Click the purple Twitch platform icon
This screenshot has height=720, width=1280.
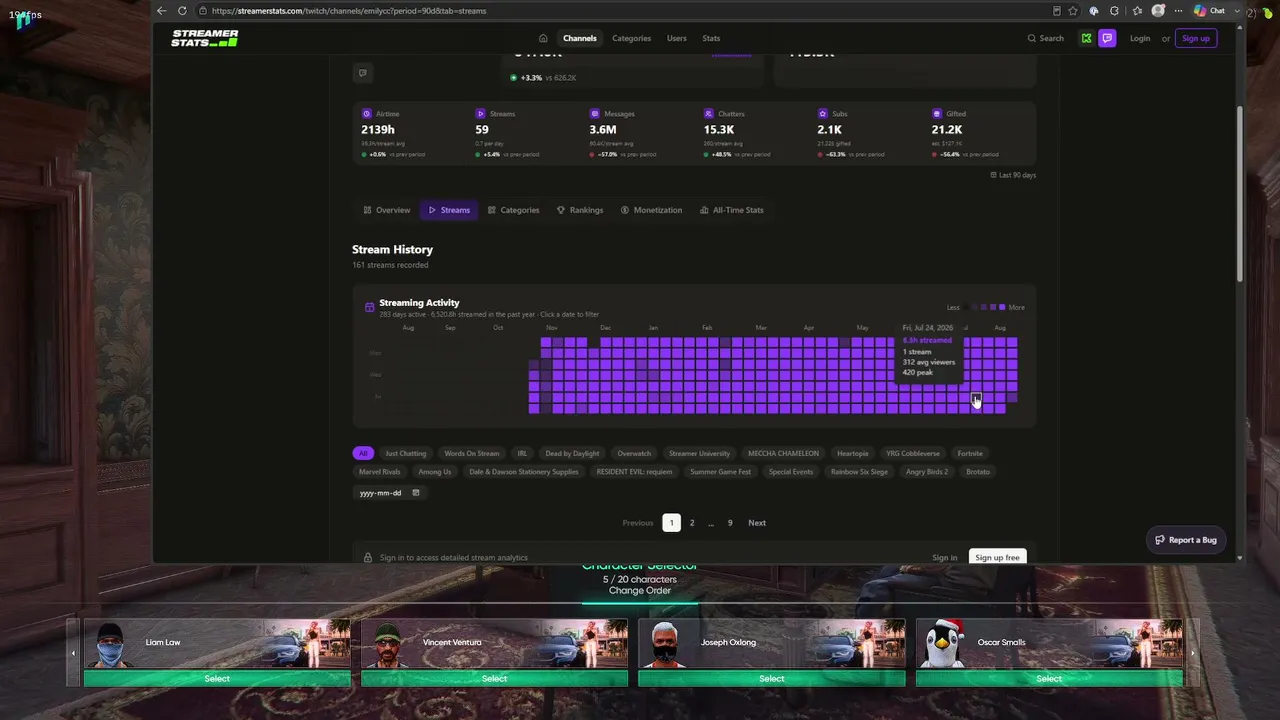pos(1107,38)
